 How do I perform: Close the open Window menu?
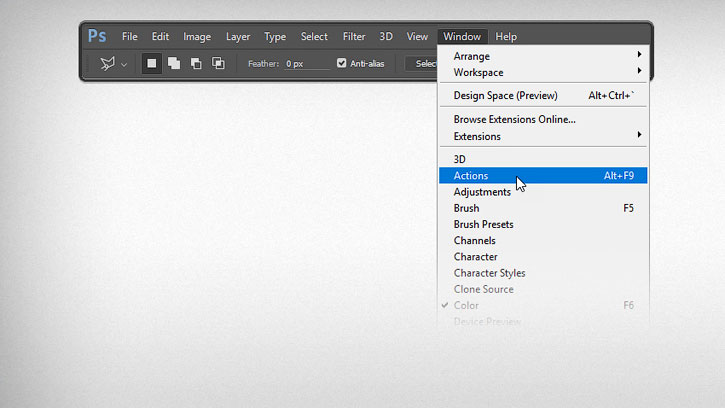coord(462,37)
